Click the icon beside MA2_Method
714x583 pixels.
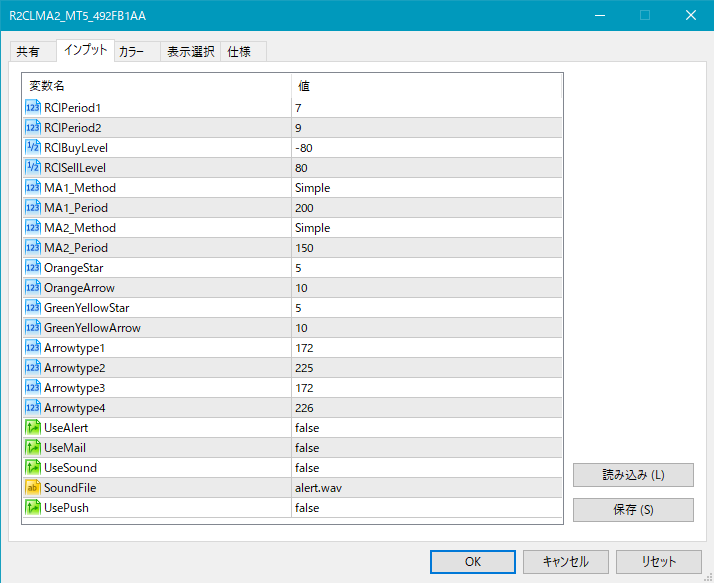coord(33,228)
